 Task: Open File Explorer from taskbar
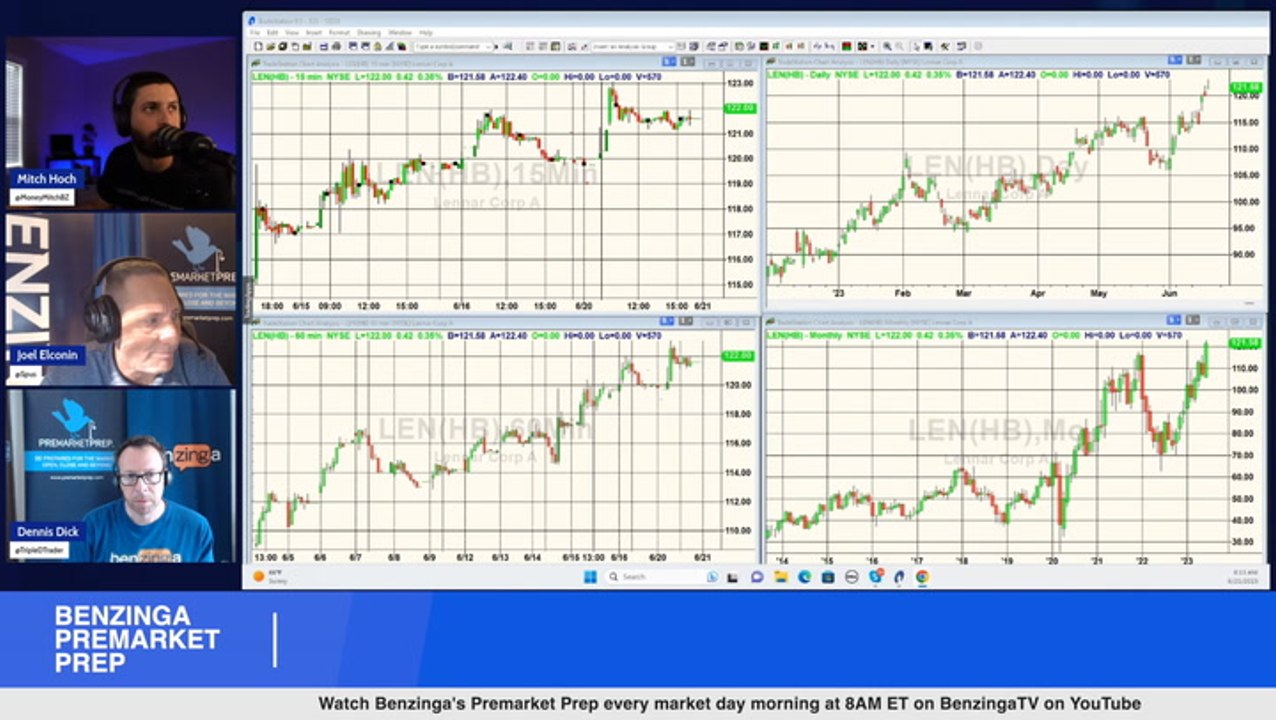pyautogui.click(x=781, y=577)
